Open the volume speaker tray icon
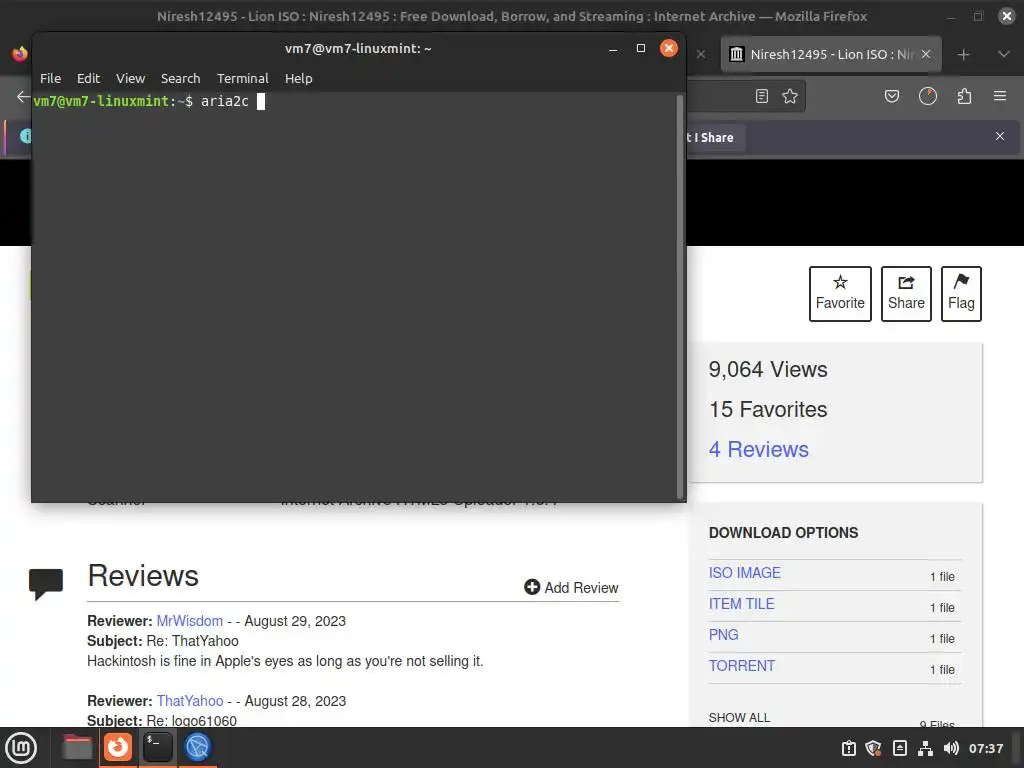 [x=951, y=748]
